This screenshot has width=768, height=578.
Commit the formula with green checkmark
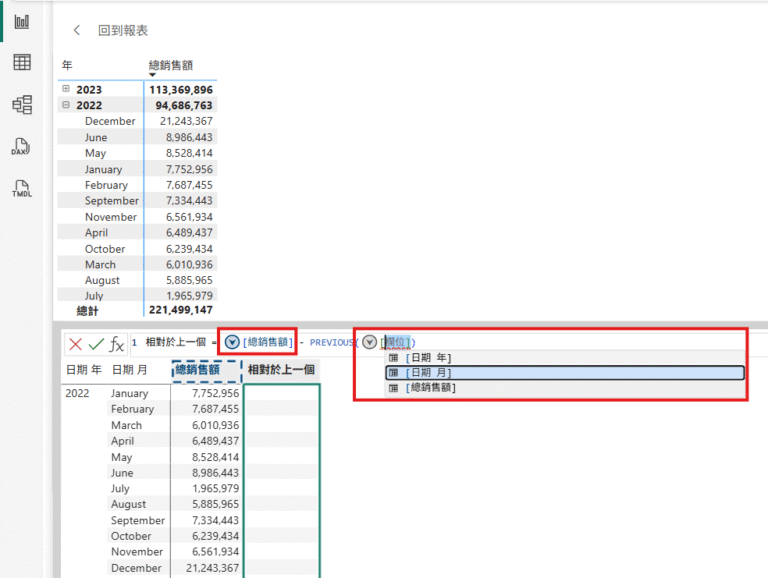point(96,343)
